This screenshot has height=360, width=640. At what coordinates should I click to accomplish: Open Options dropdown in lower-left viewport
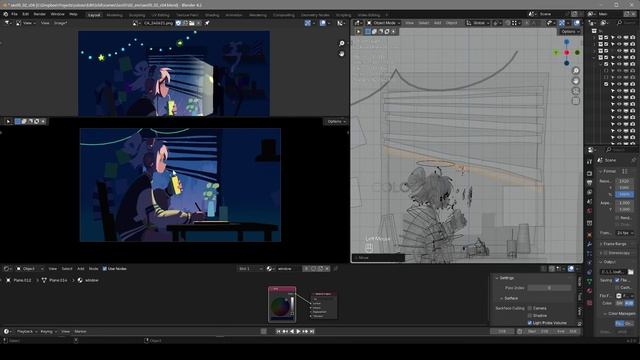click(x=336, y=121)
